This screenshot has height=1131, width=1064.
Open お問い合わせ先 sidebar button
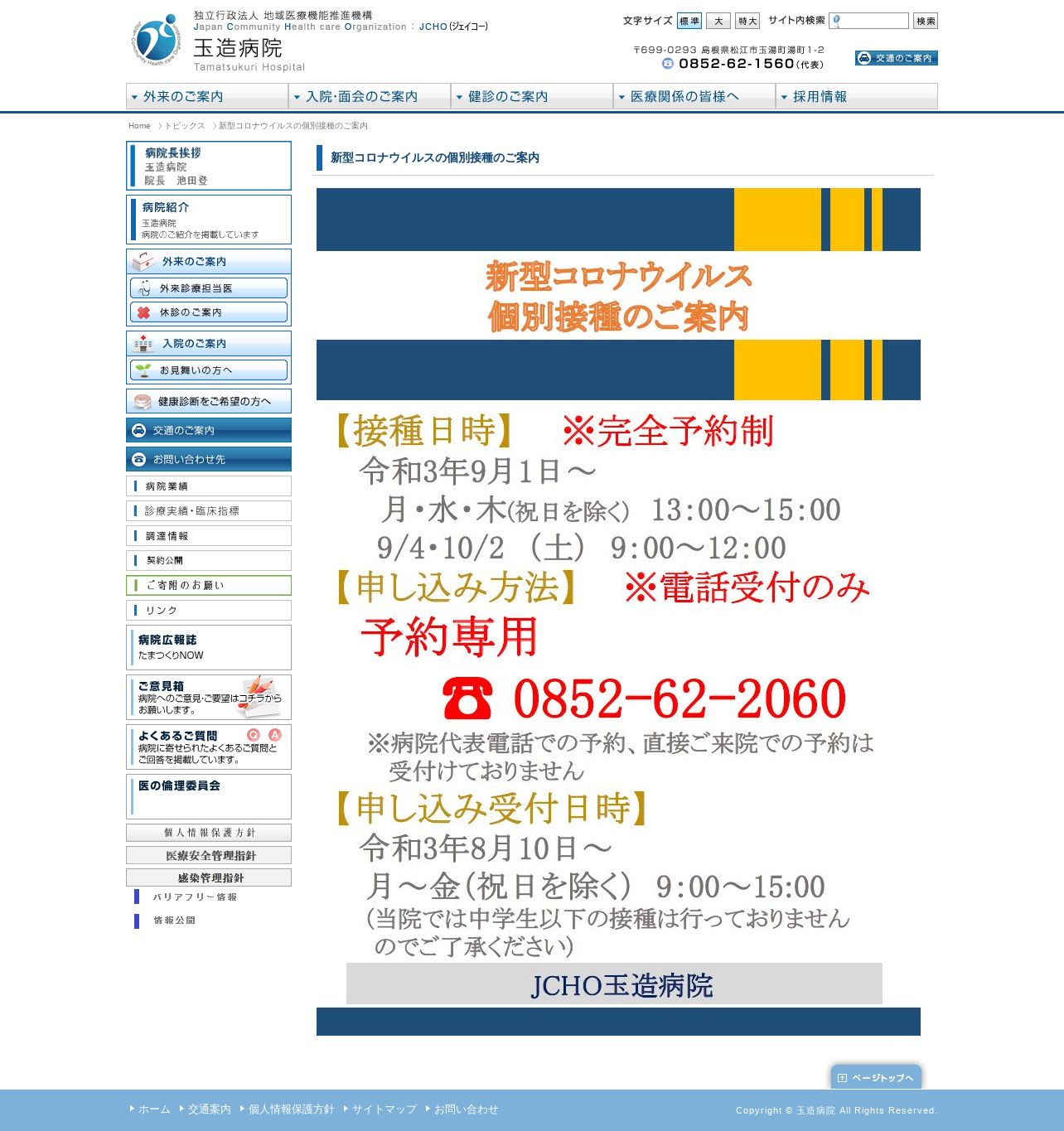click(209, 459)
